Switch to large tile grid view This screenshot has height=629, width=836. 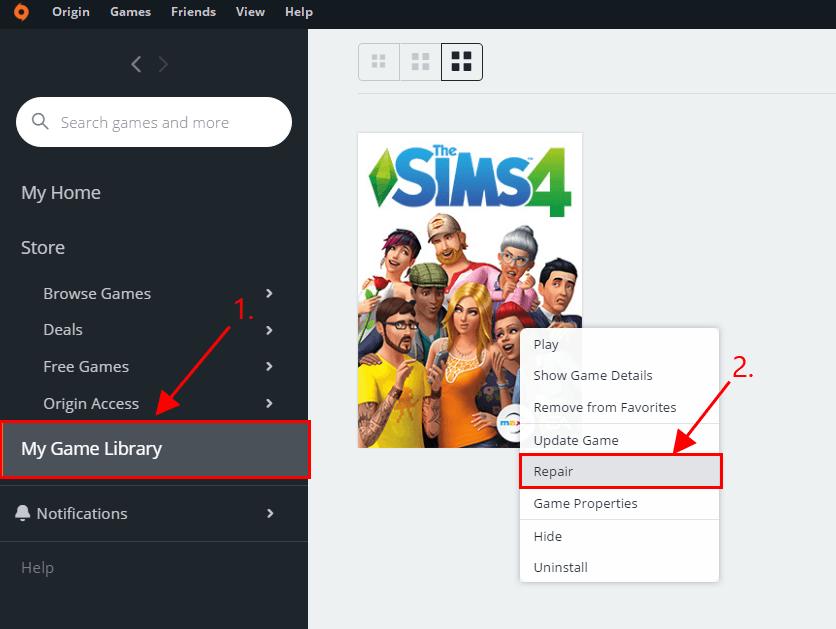[x=462, y=62]
